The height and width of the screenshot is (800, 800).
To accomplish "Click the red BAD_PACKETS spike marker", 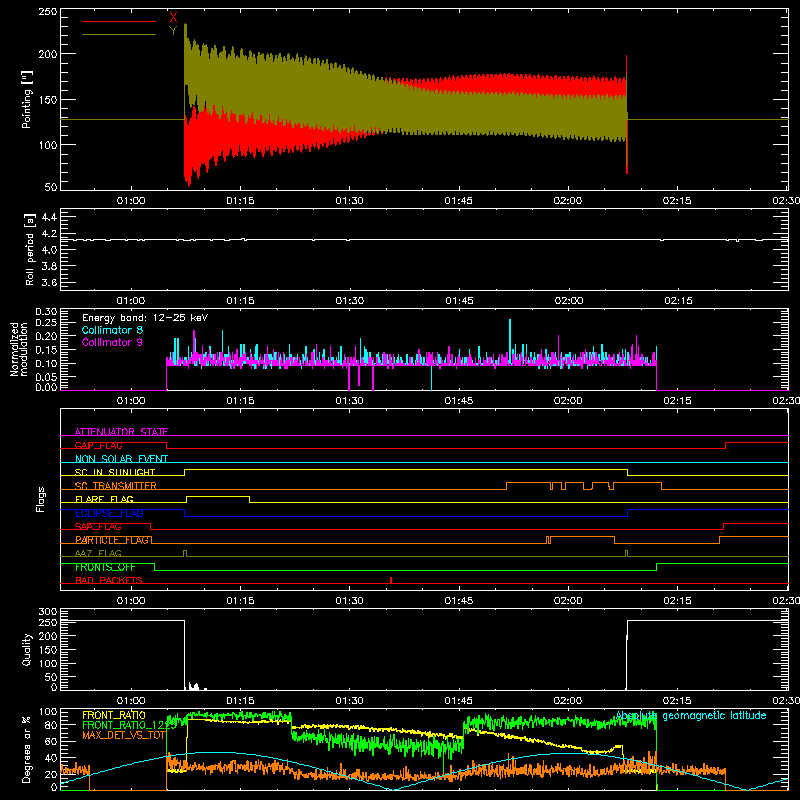I will point(391,580).
